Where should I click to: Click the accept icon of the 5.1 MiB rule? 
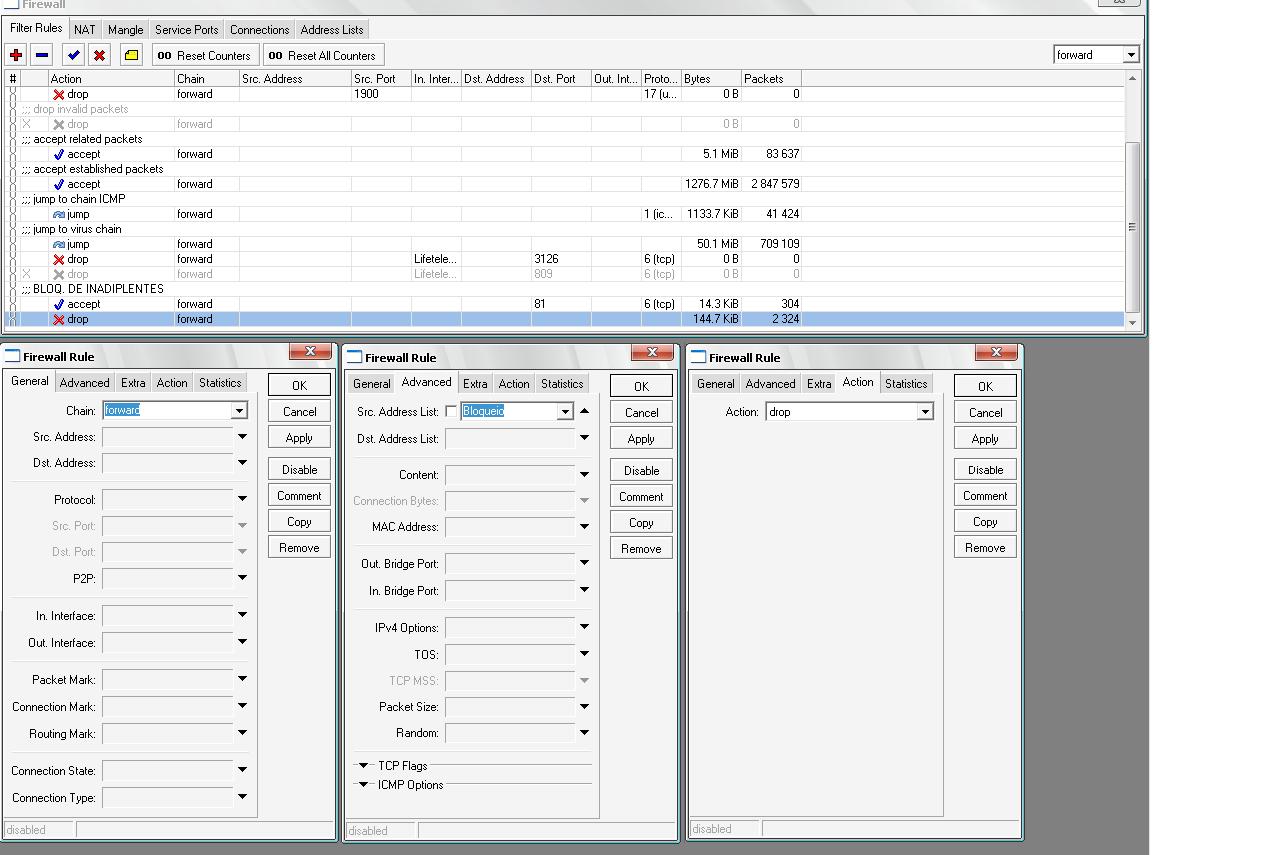tap(59, 154)
